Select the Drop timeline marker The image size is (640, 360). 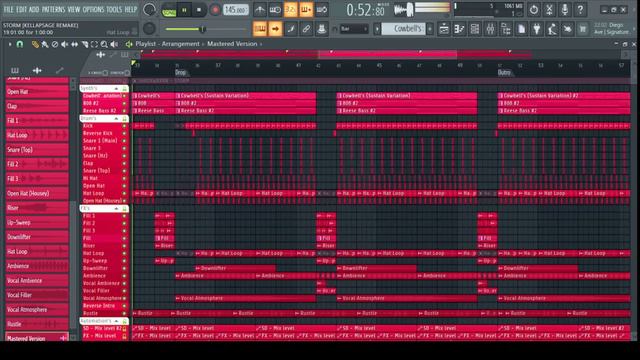[x=180, y=72]
